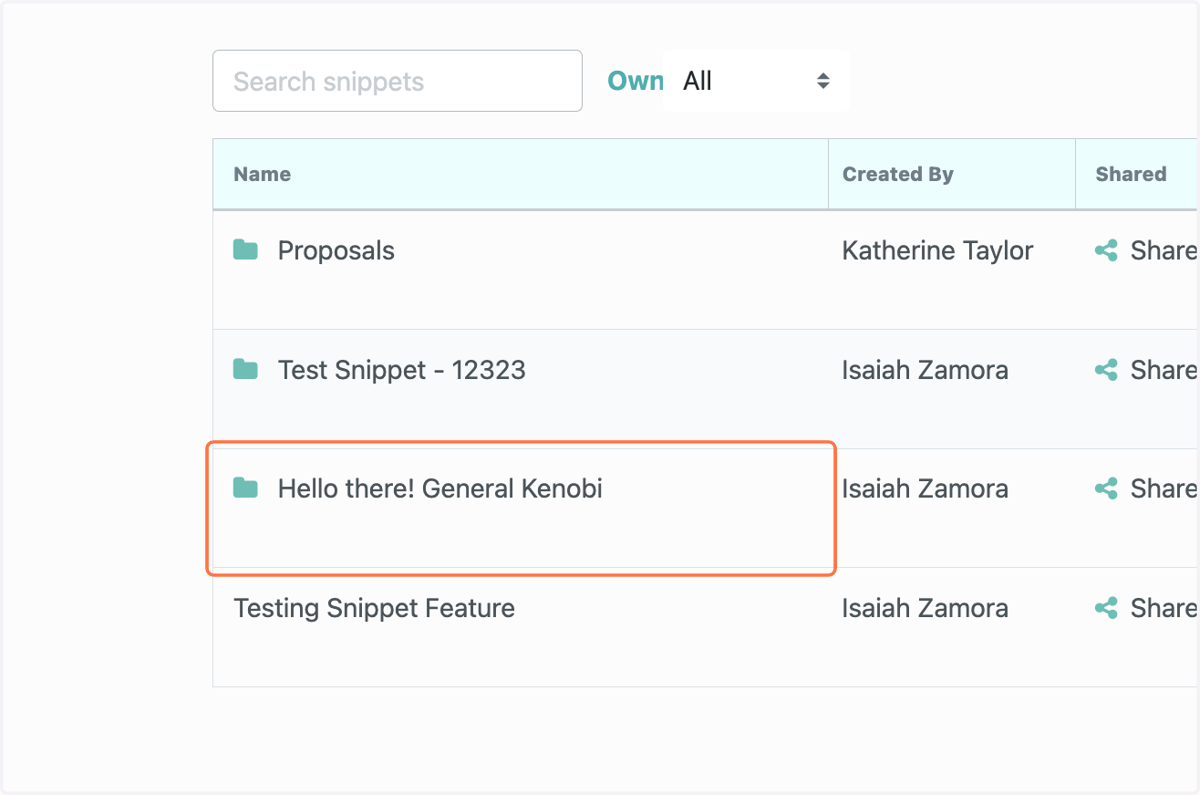
Task: Click the Owner label beside the All dropdown
Action: coord(635,81)
